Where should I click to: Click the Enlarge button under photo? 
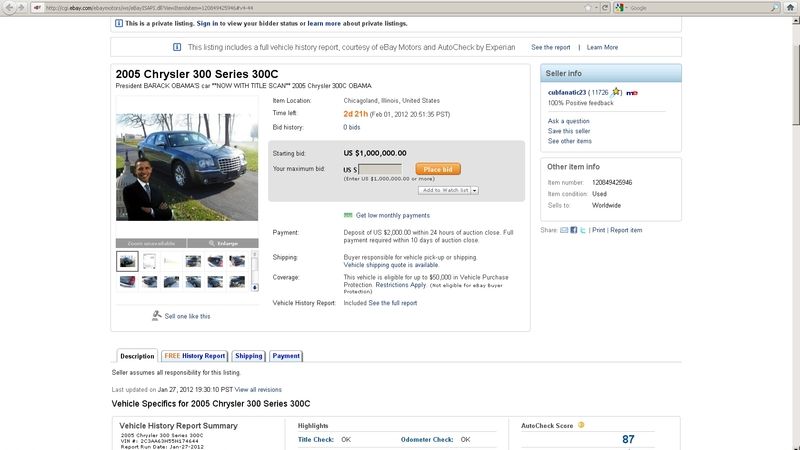coord(223,243)
